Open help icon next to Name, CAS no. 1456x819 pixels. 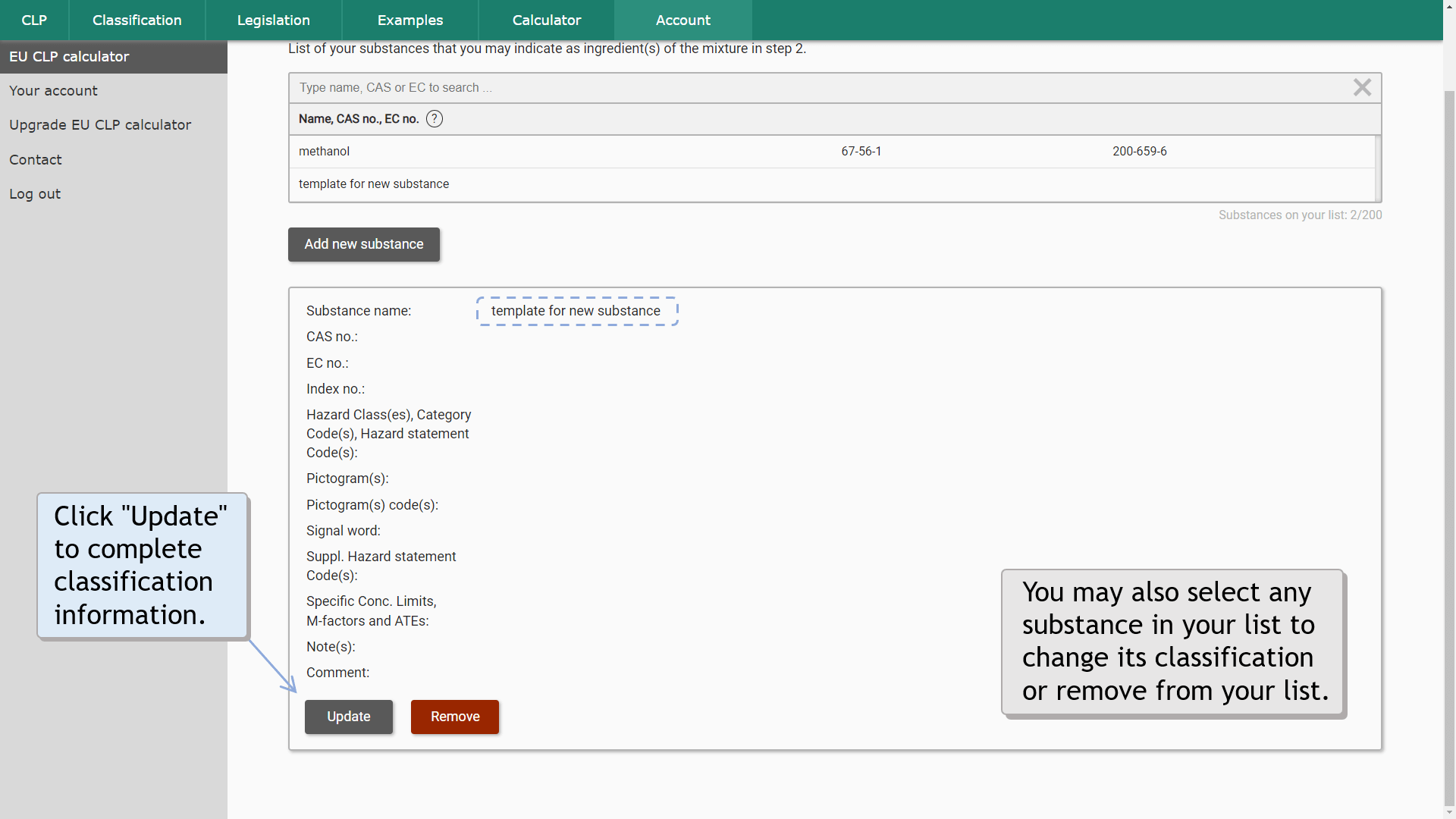(435, 119)
